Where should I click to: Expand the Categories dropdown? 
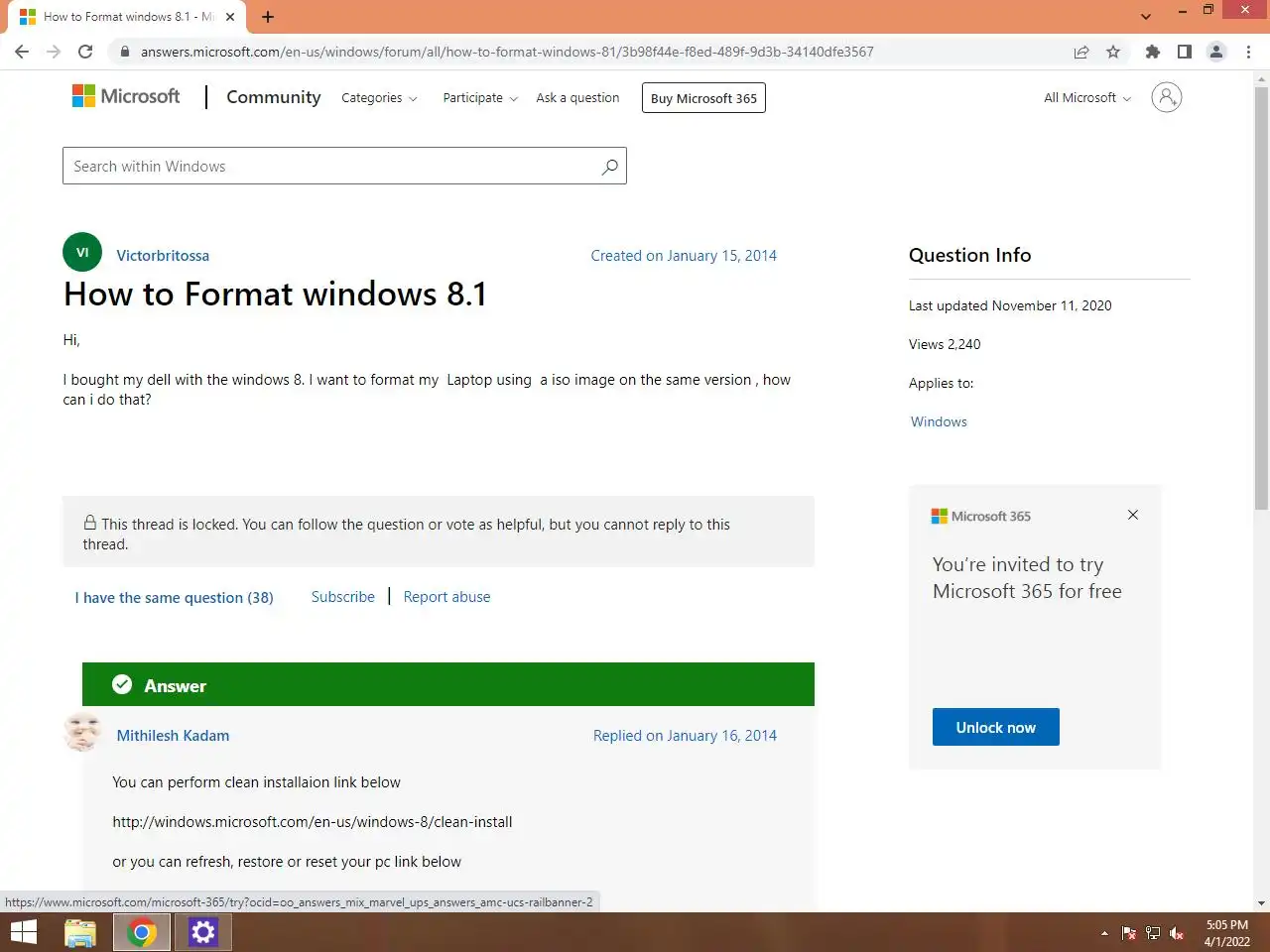pyautogui.click(x=379, y=98)
